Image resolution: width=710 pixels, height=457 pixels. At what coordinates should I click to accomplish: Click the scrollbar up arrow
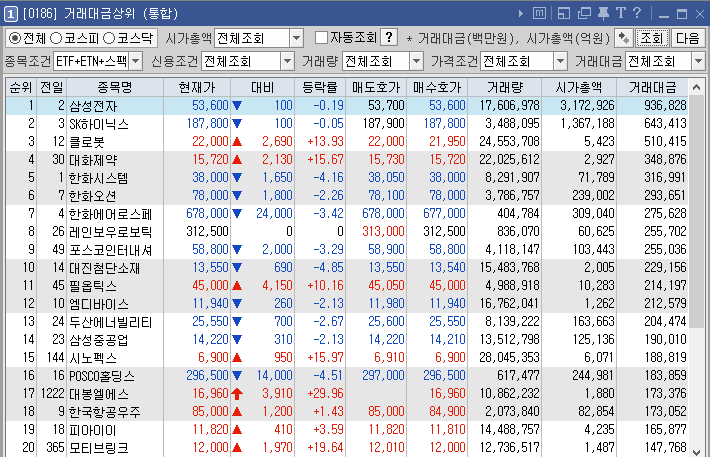click(696, 87)
